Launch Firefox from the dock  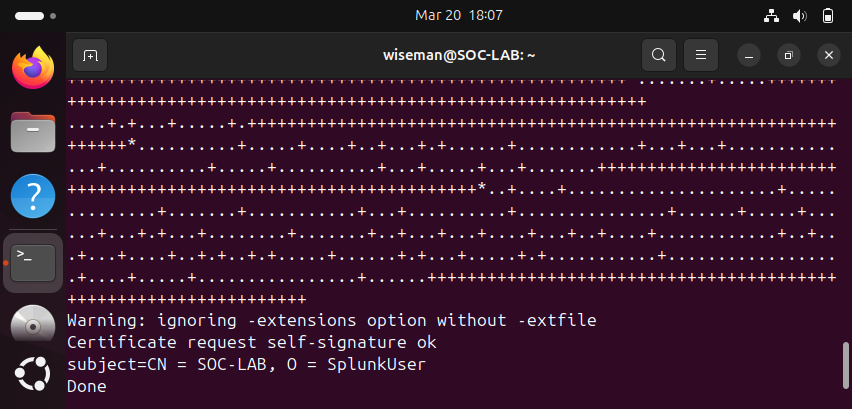coord(32,68)
